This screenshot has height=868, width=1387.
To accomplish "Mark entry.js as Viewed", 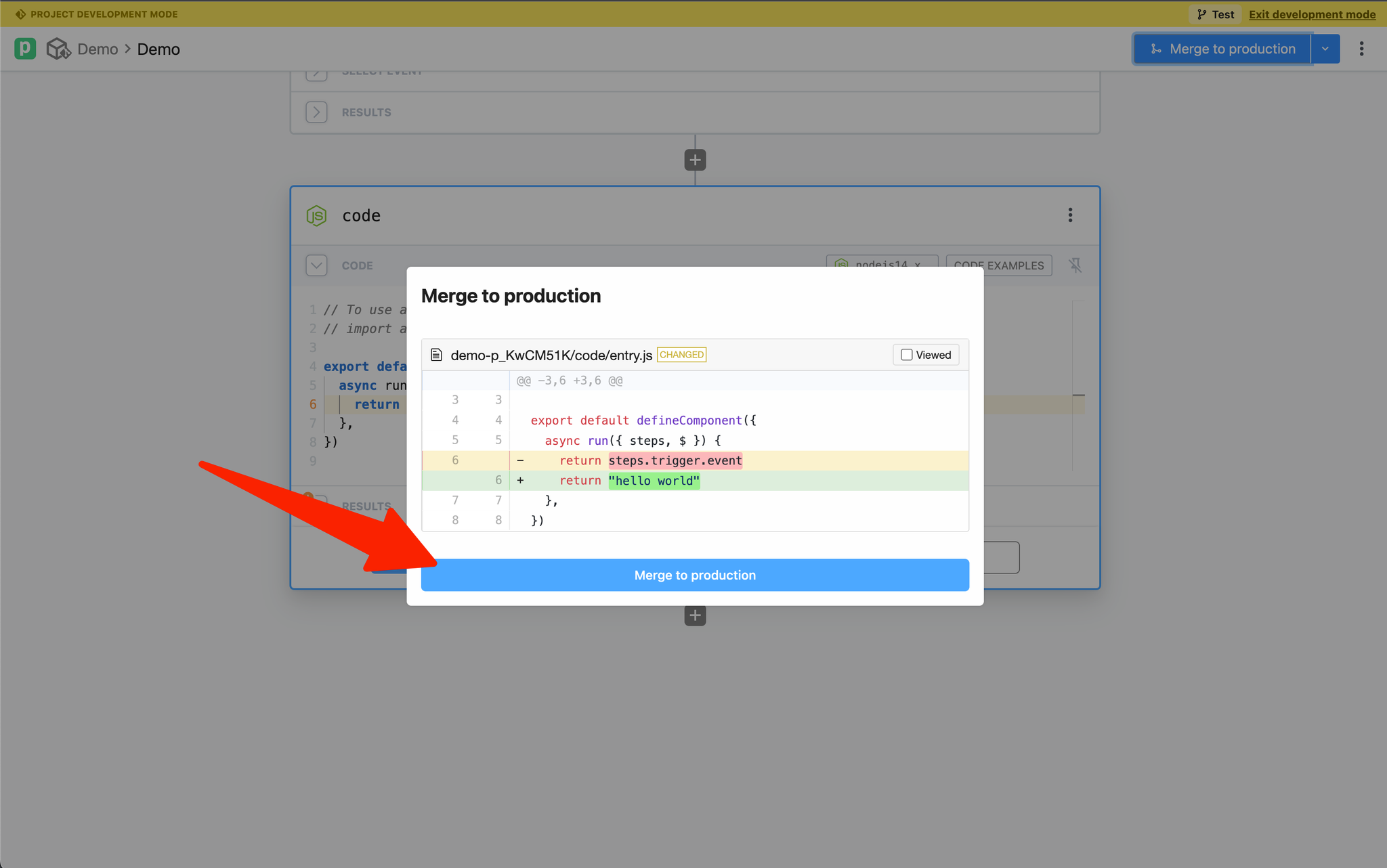I will coord(907,355).
